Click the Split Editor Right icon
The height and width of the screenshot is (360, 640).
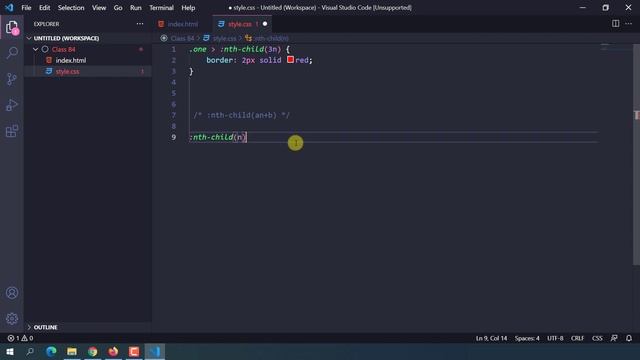pos(615,24)
